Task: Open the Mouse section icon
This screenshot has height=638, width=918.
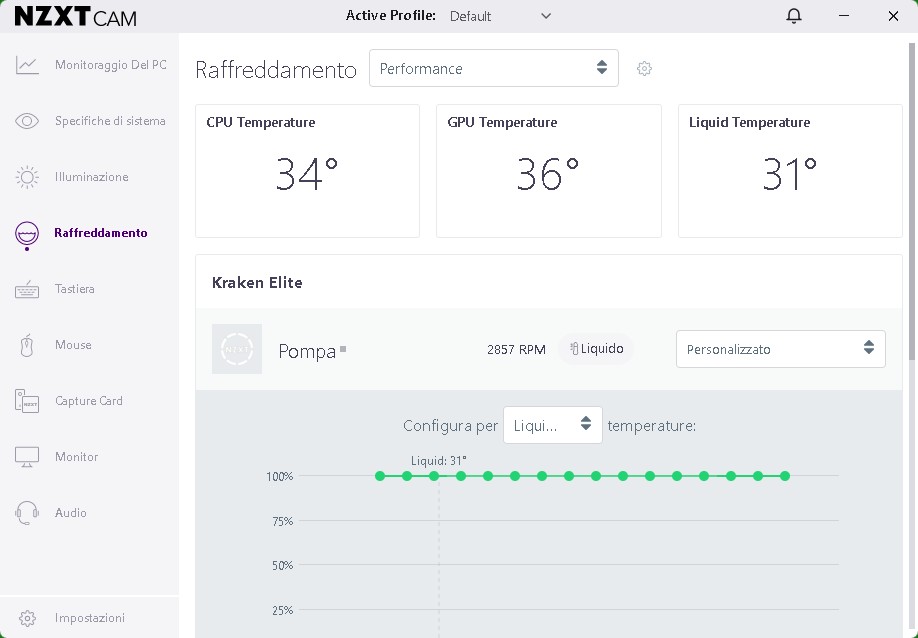Action: coord(27,345)
